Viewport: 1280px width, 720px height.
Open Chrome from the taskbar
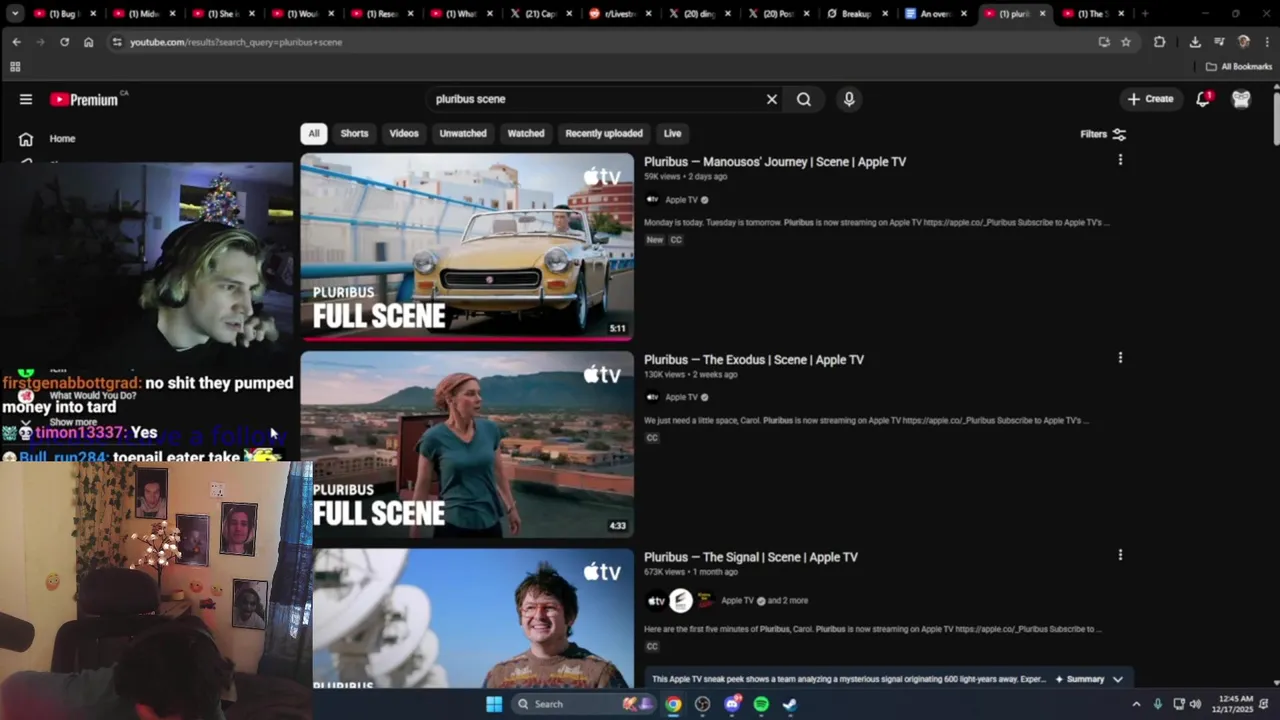pos(673,704)
